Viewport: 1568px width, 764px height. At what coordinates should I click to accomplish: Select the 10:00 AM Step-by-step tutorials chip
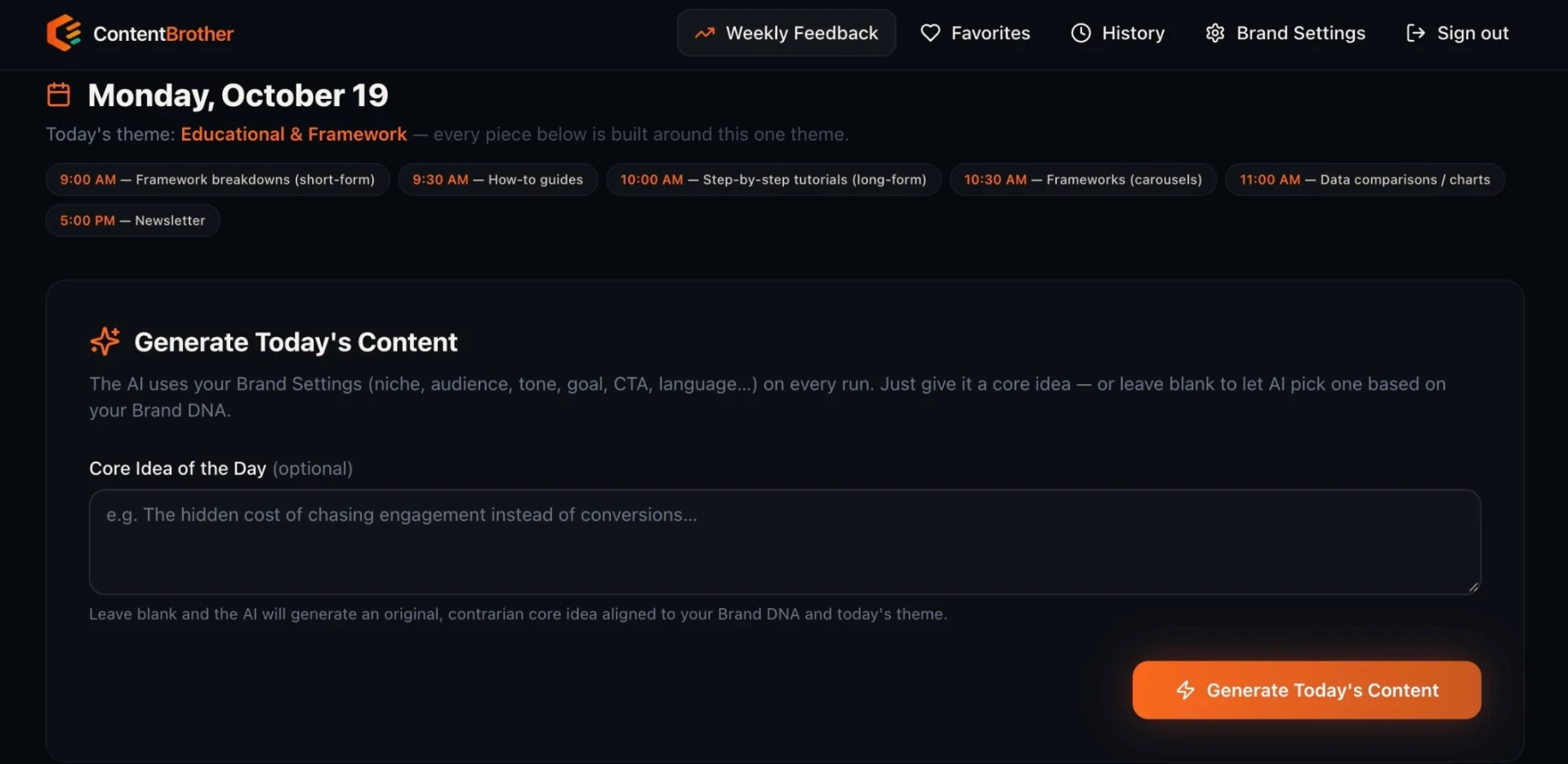pyautogui.click(x=773, y=179)
